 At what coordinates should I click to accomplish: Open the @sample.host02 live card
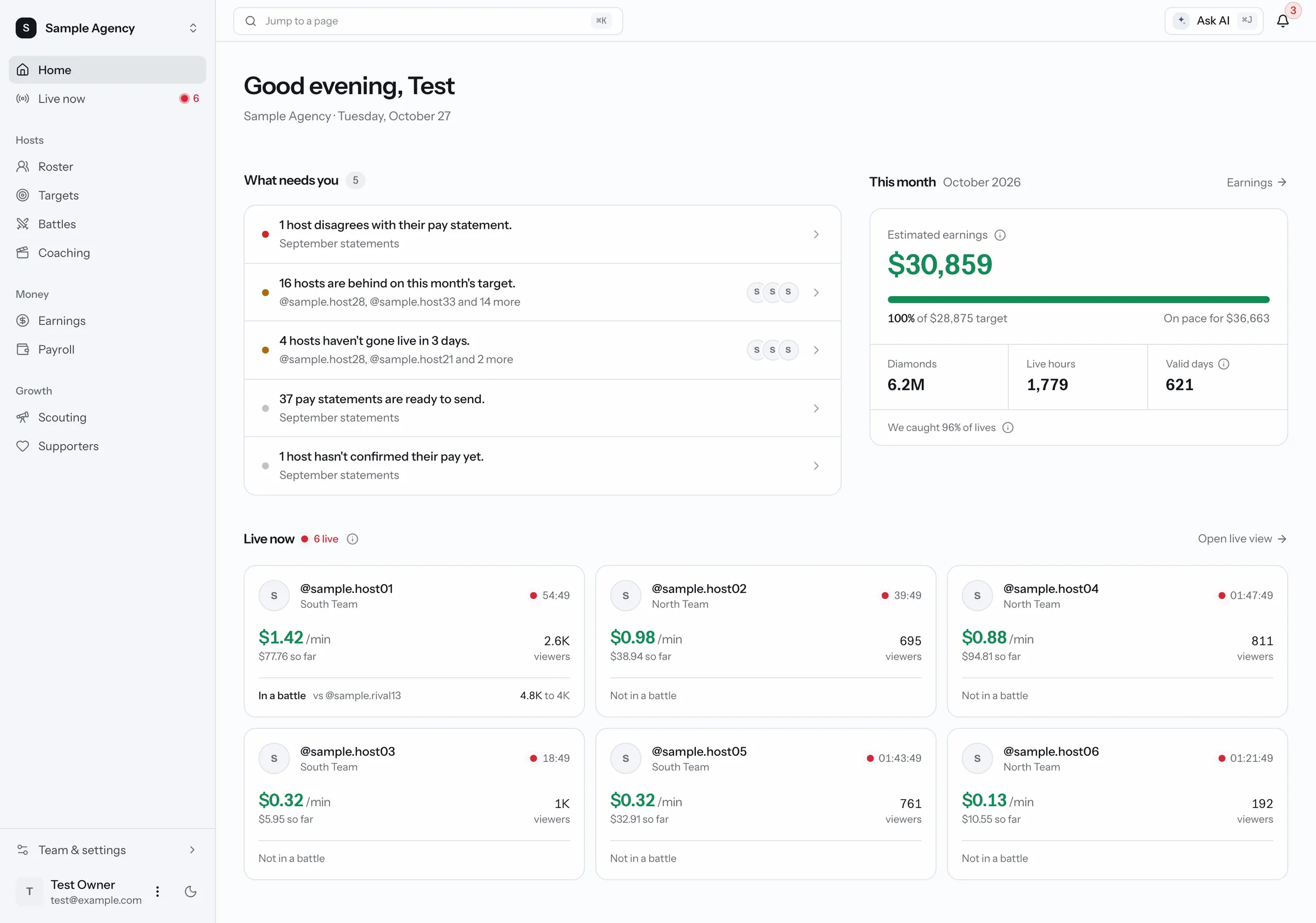point(765,641)
